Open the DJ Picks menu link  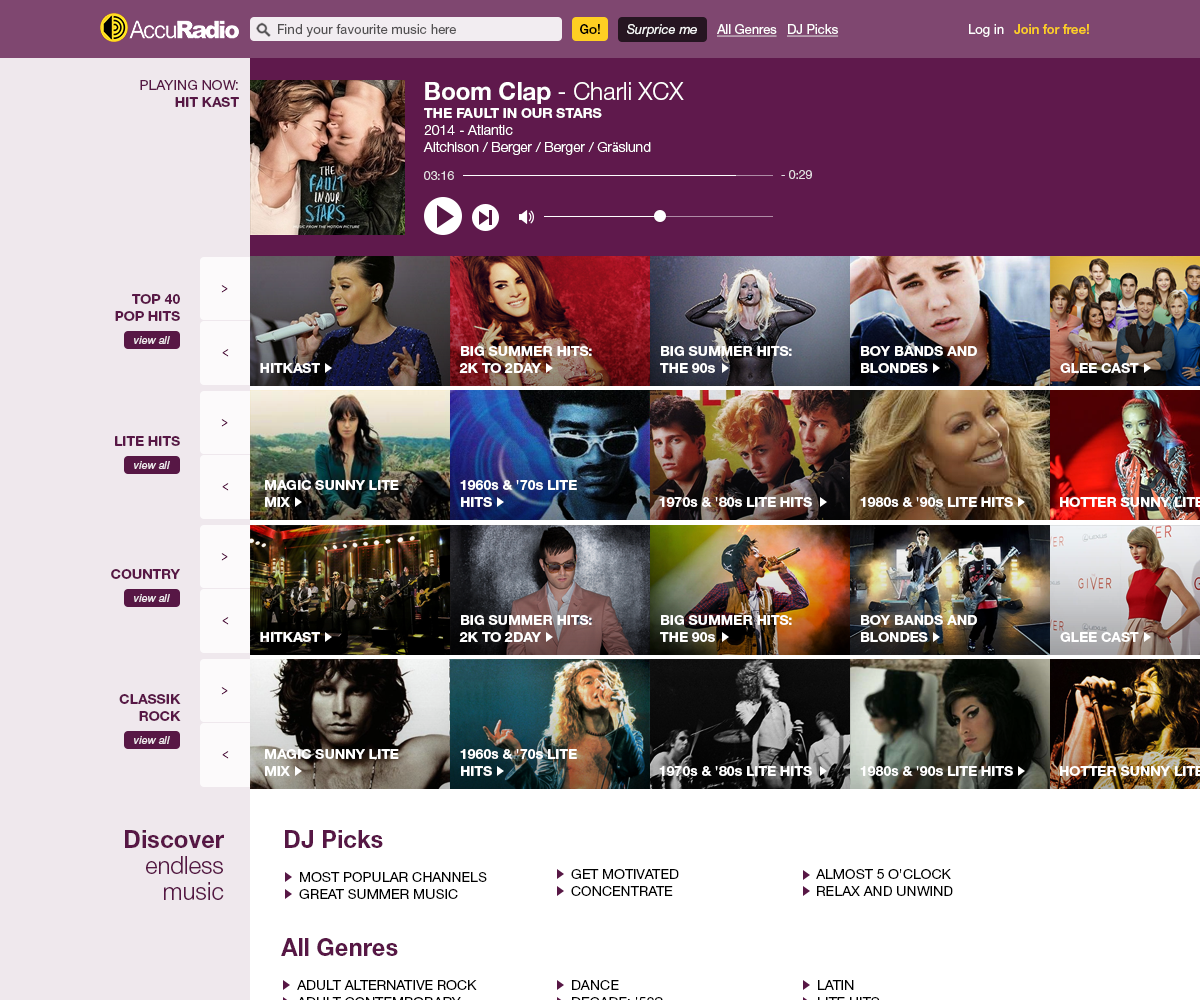click(813, 29)
